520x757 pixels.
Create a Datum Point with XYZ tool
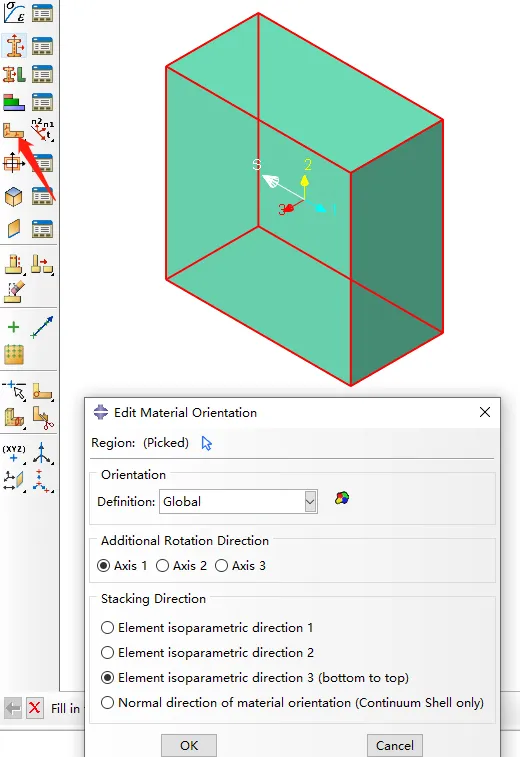tap(14, 454)
